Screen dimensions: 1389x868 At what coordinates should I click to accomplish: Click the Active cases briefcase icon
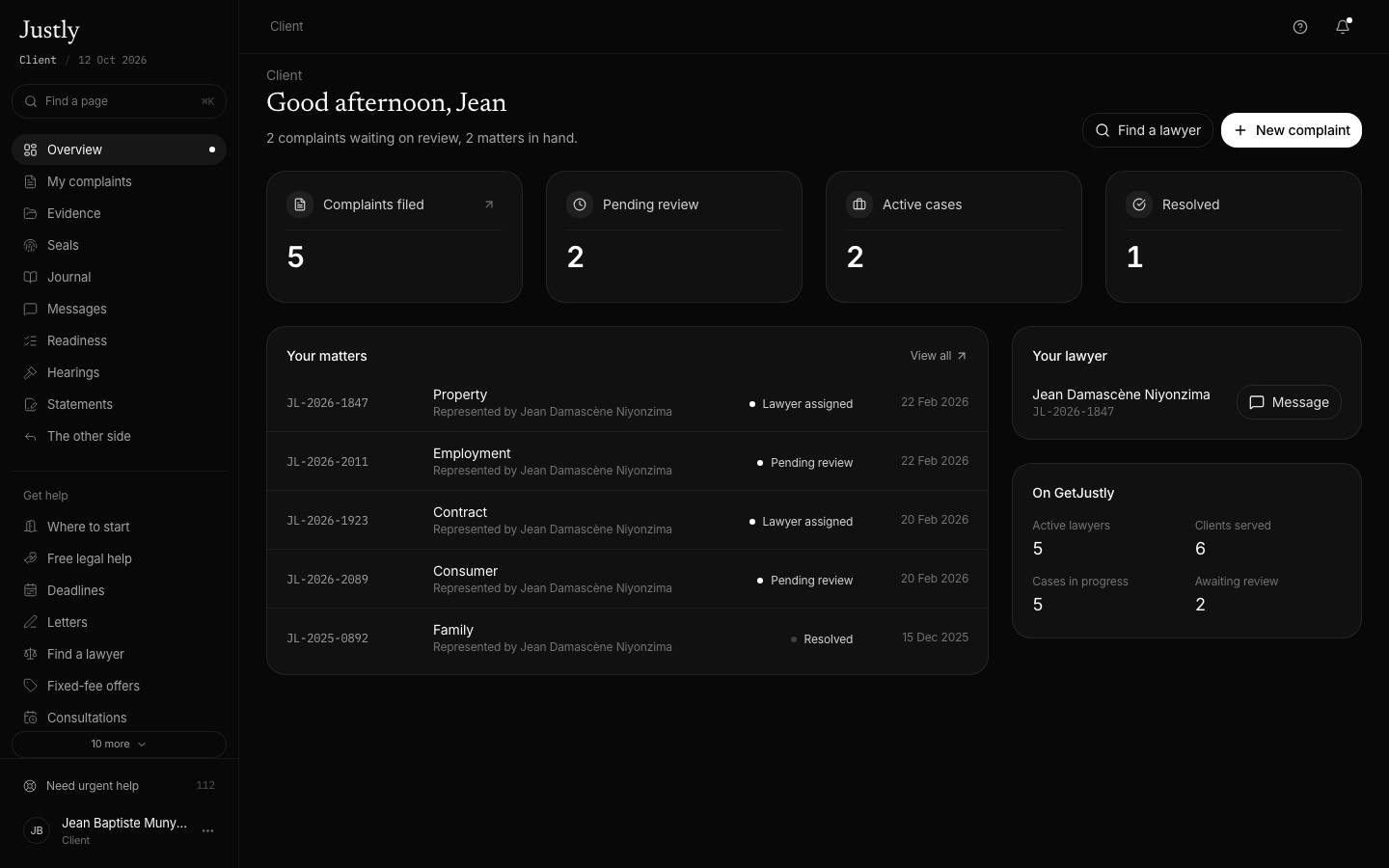click(859, 204)
